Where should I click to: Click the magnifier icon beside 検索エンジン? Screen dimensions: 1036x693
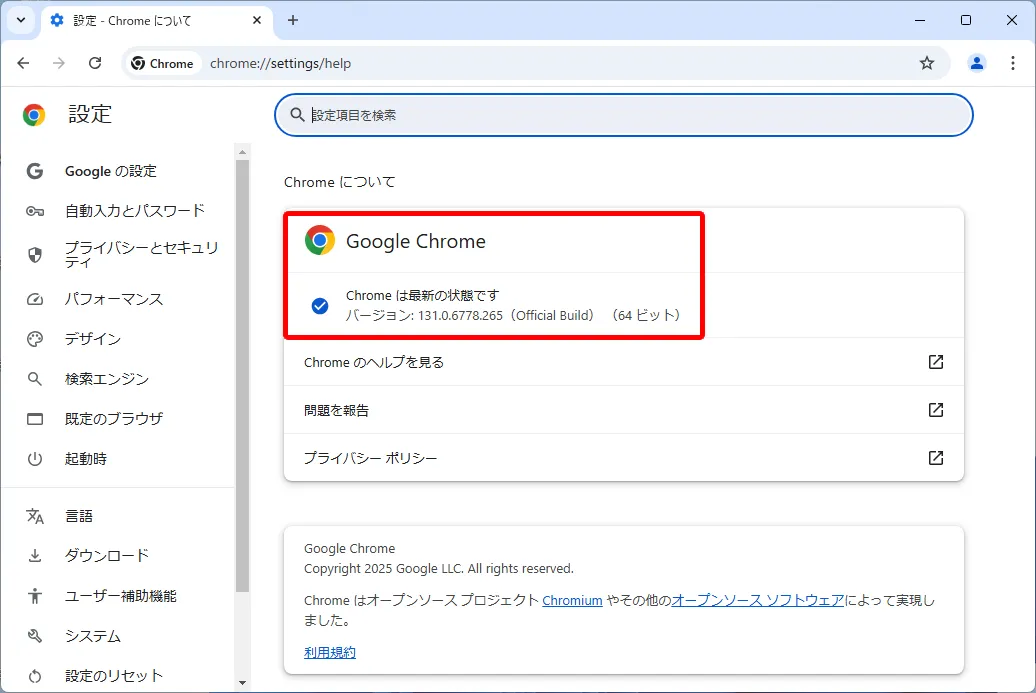tap(35, 379)
